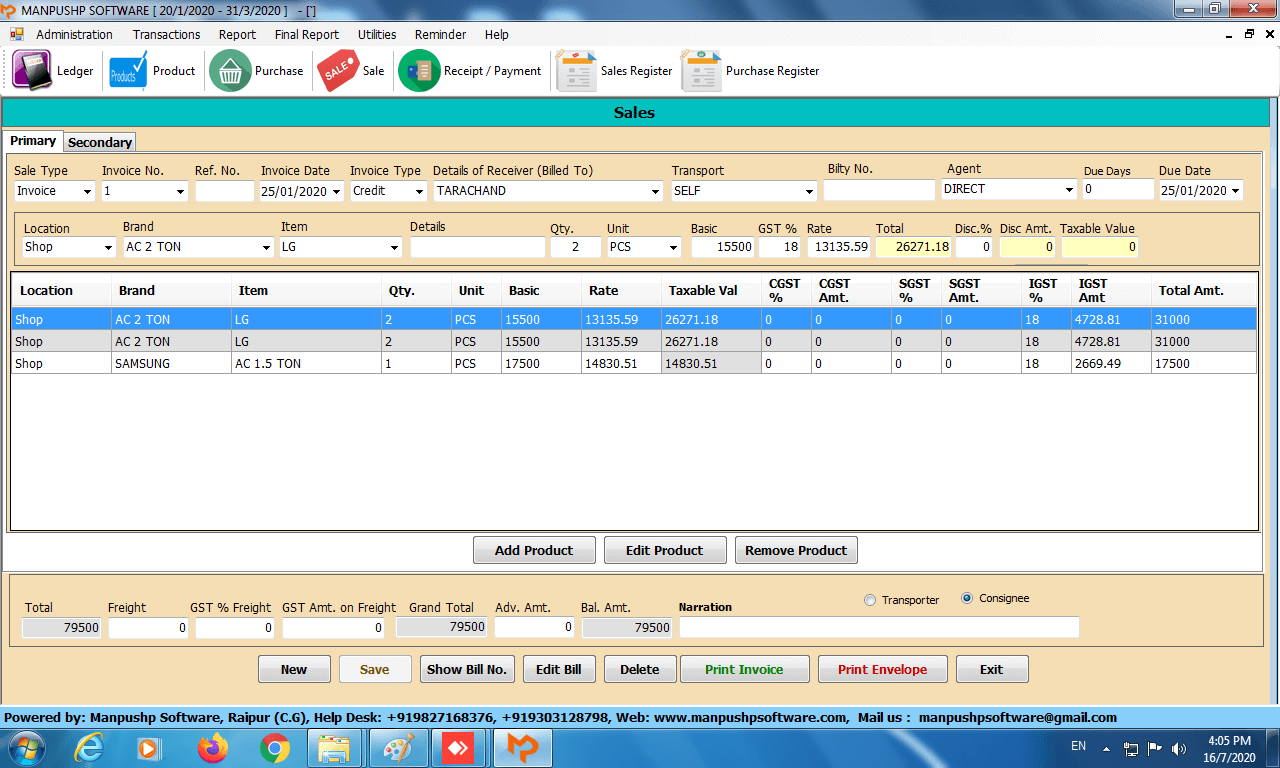Expand the Location Shop dropdown
Screen dimensions: 1280x768
pyautogui.click(x=108, y=247)
